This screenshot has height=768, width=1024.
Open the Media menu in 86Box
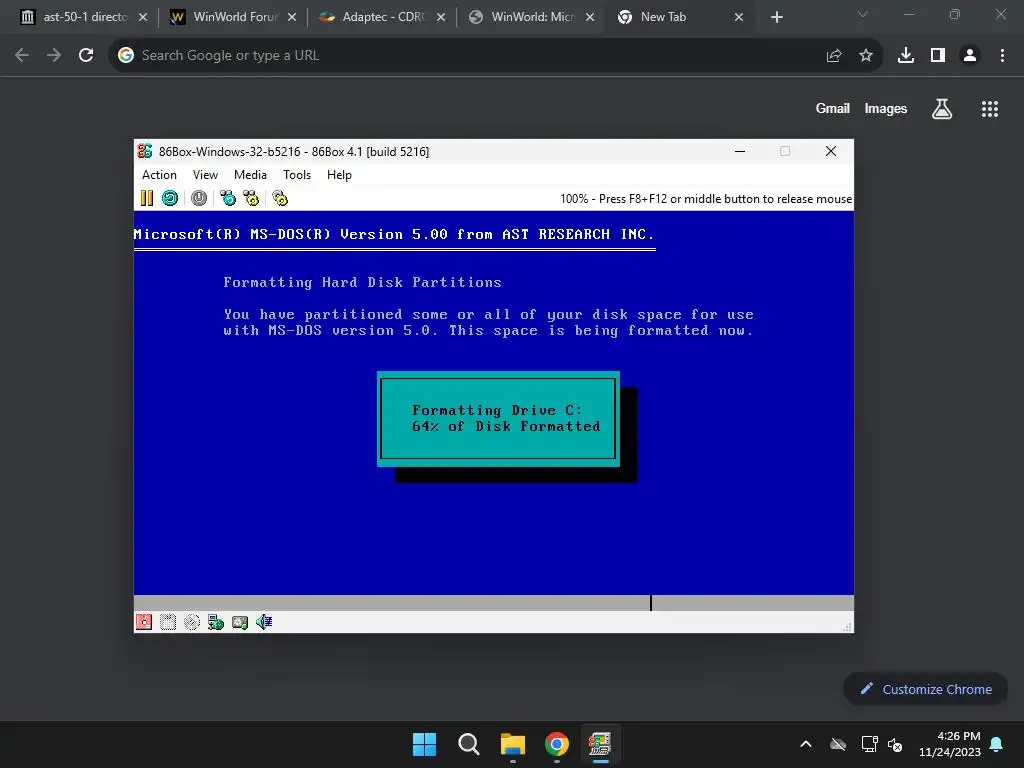pos(250,175)
